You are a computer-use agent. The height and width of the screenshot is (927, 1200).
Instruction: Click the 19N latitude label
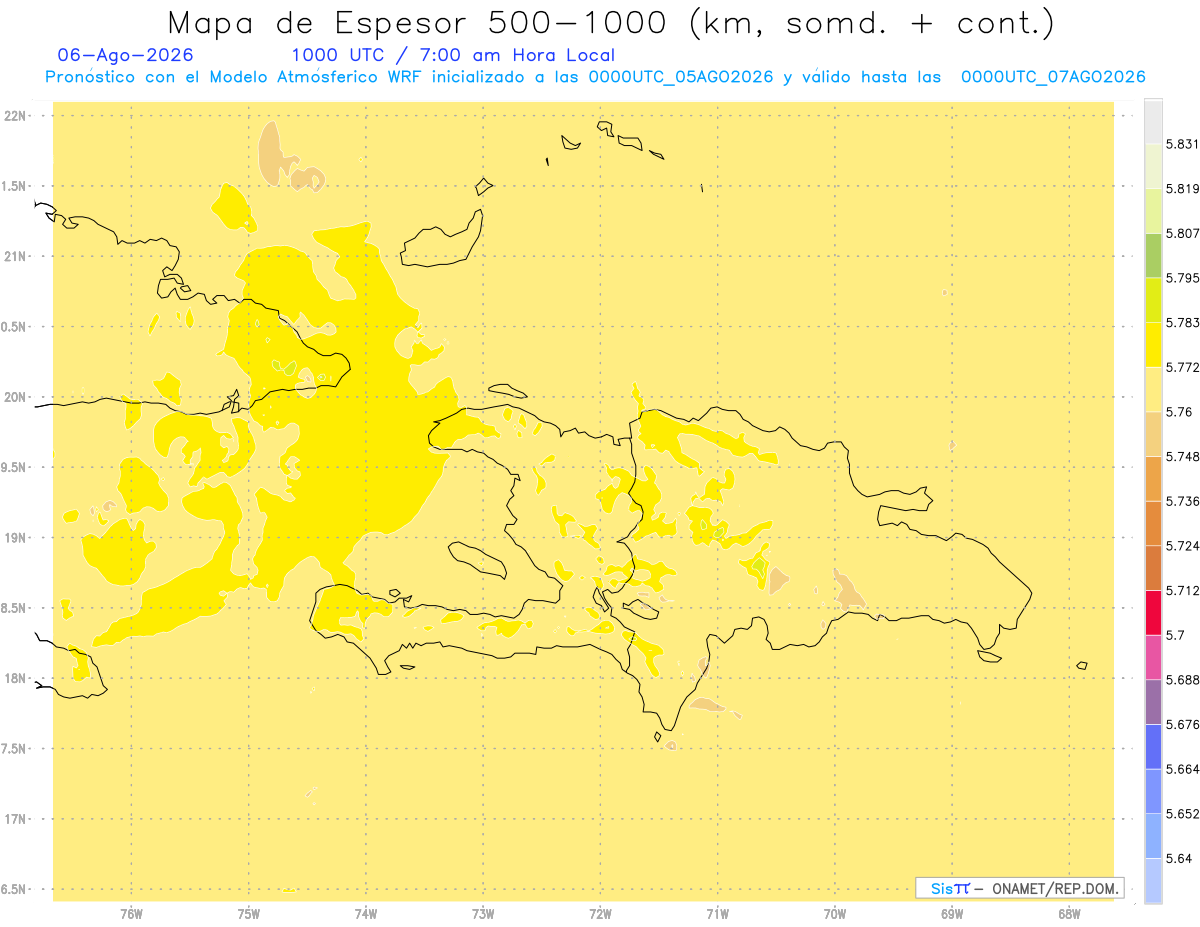point(15,538)
